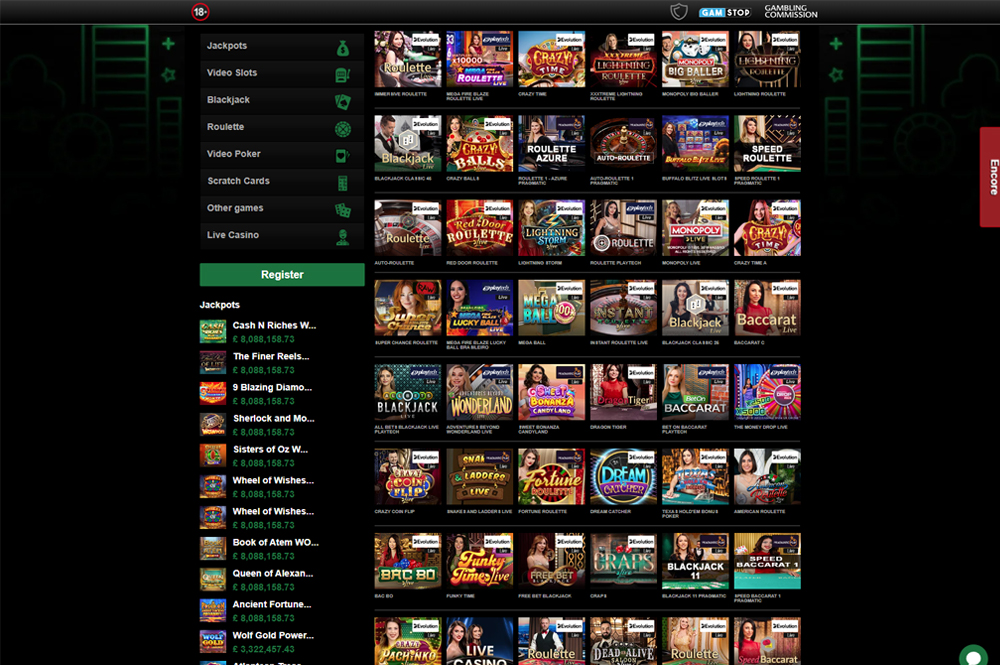Launch Crazy Balls live game
The image size is (1000, 665).
(480, 143)
